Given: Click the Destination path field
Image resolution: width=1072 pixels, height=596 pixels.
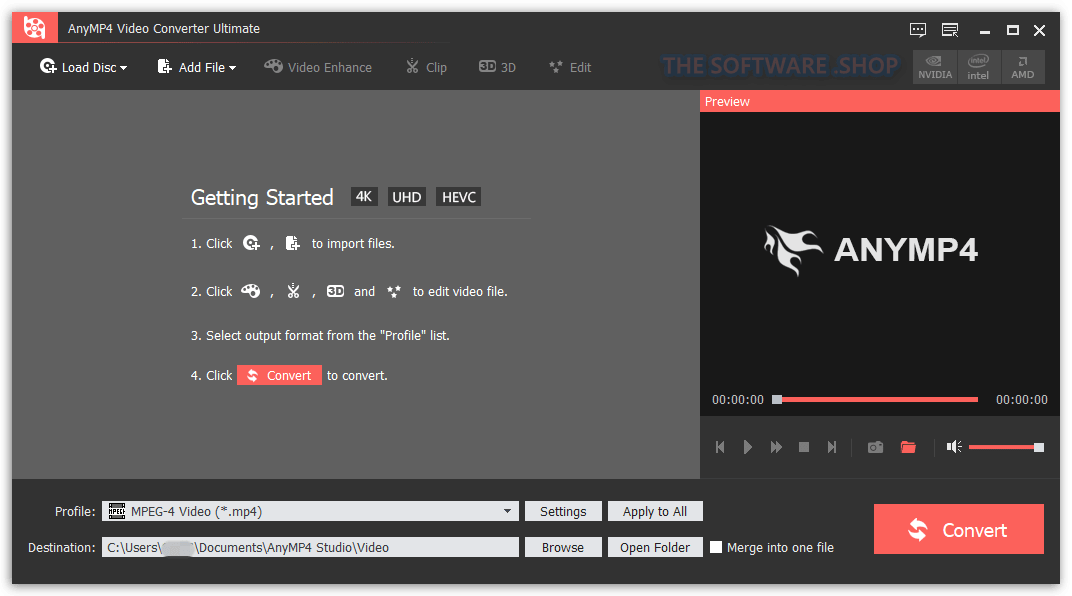Looking at the screenshot, I should point(310,547).
